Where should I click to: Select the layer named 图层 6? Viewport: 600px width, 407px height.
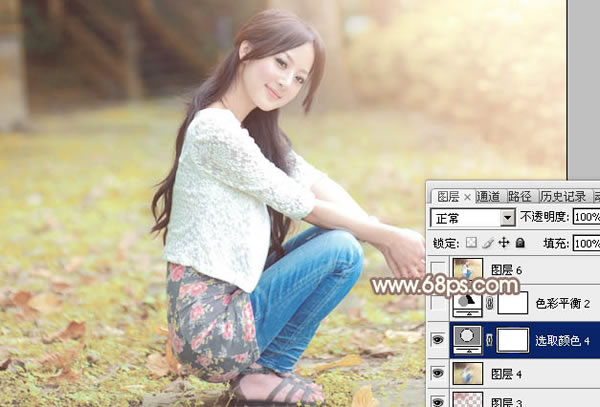506,270
